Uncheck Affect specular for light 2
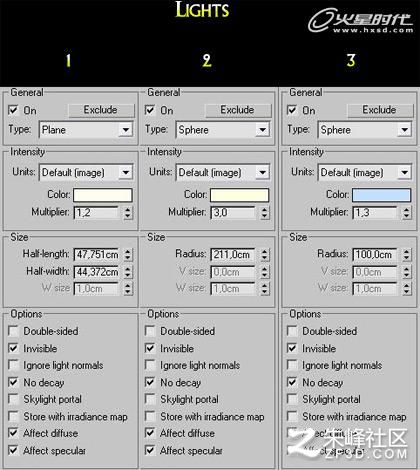420x470 pixels. tap(150, 450)
